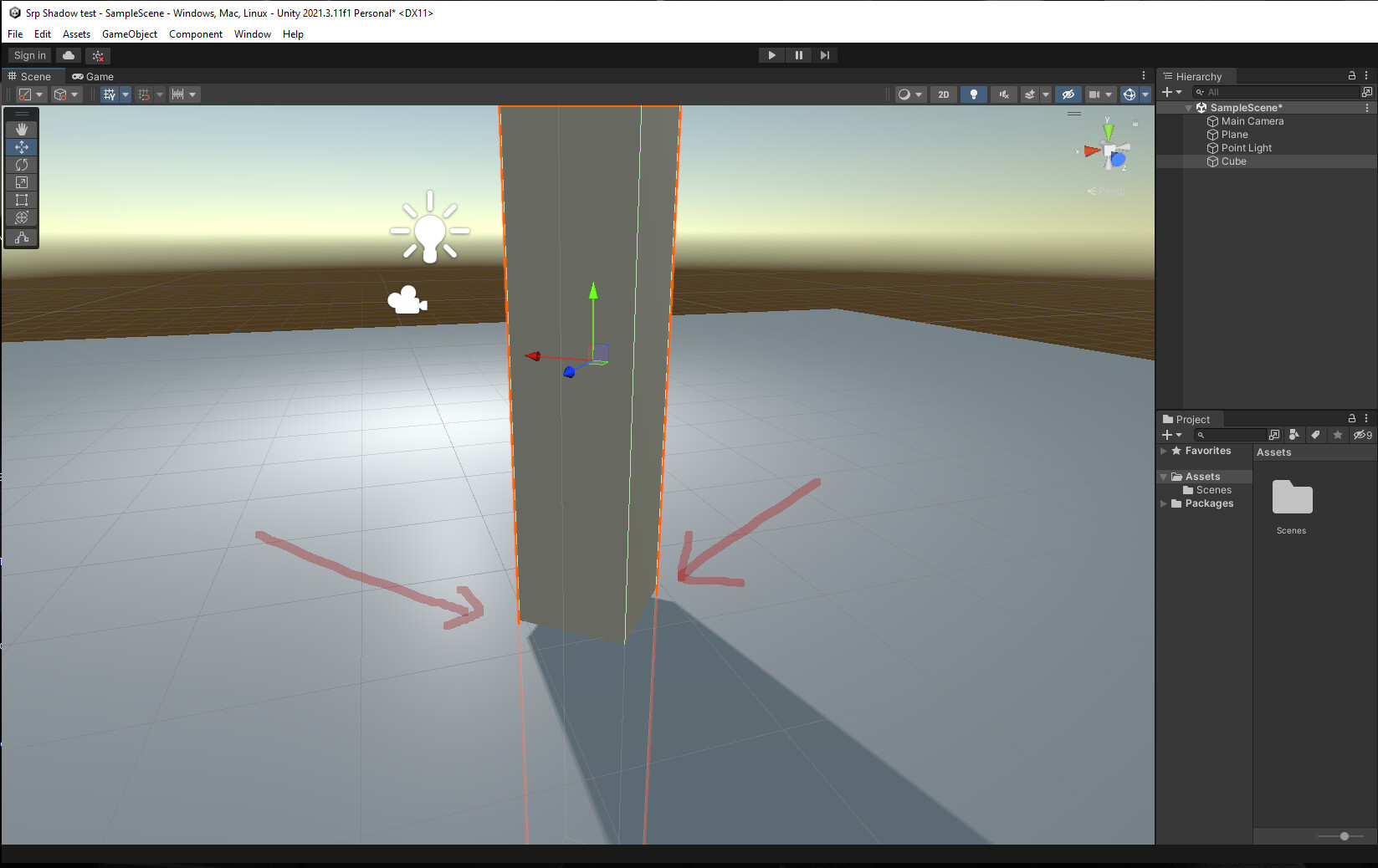This screenshot has width=1378, height=868.
Task: Open the Scene view more-options menu
Action: click(1144, 75)
